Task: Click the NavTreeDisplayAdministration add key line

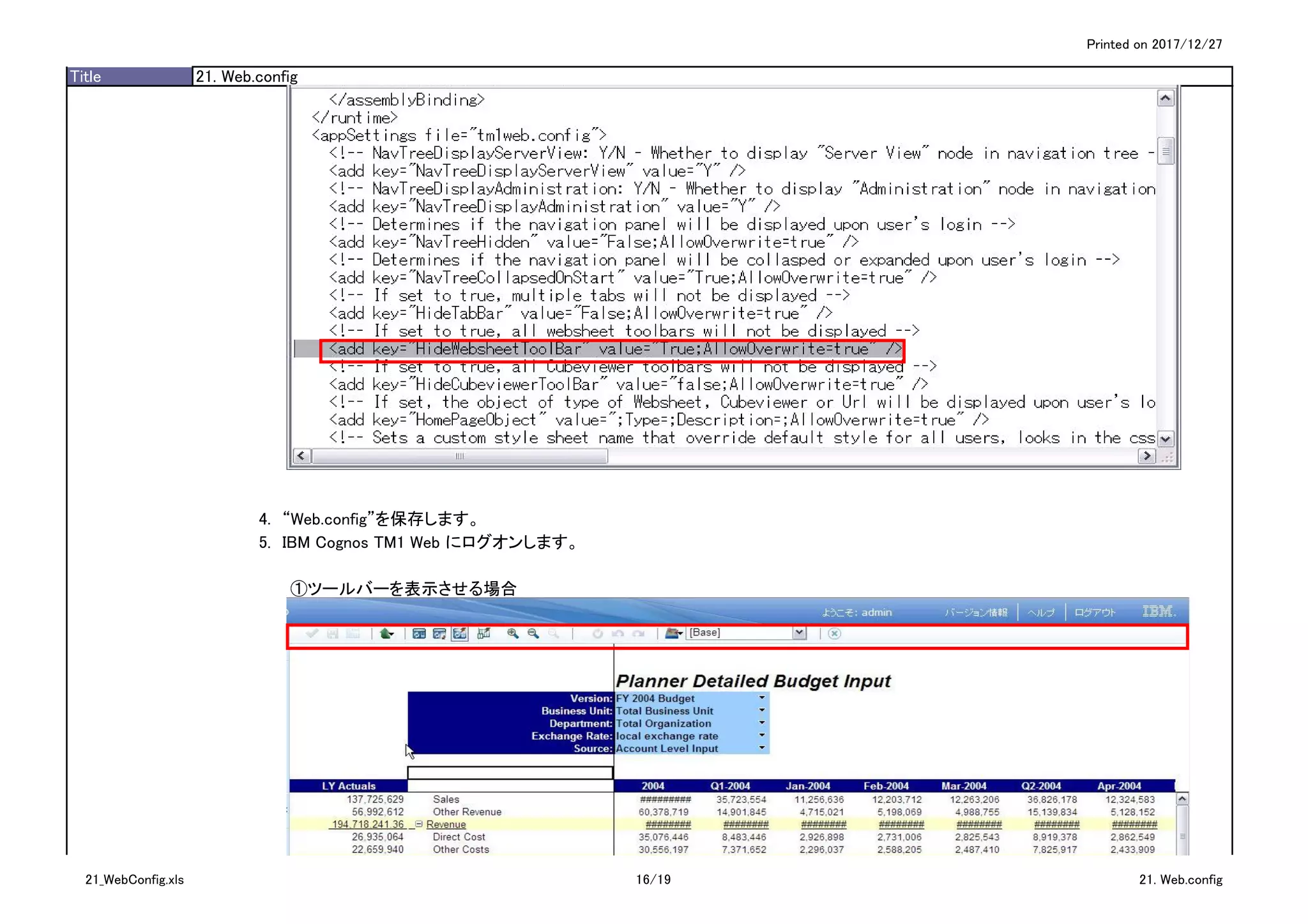Action: click(x=554, y=207)
